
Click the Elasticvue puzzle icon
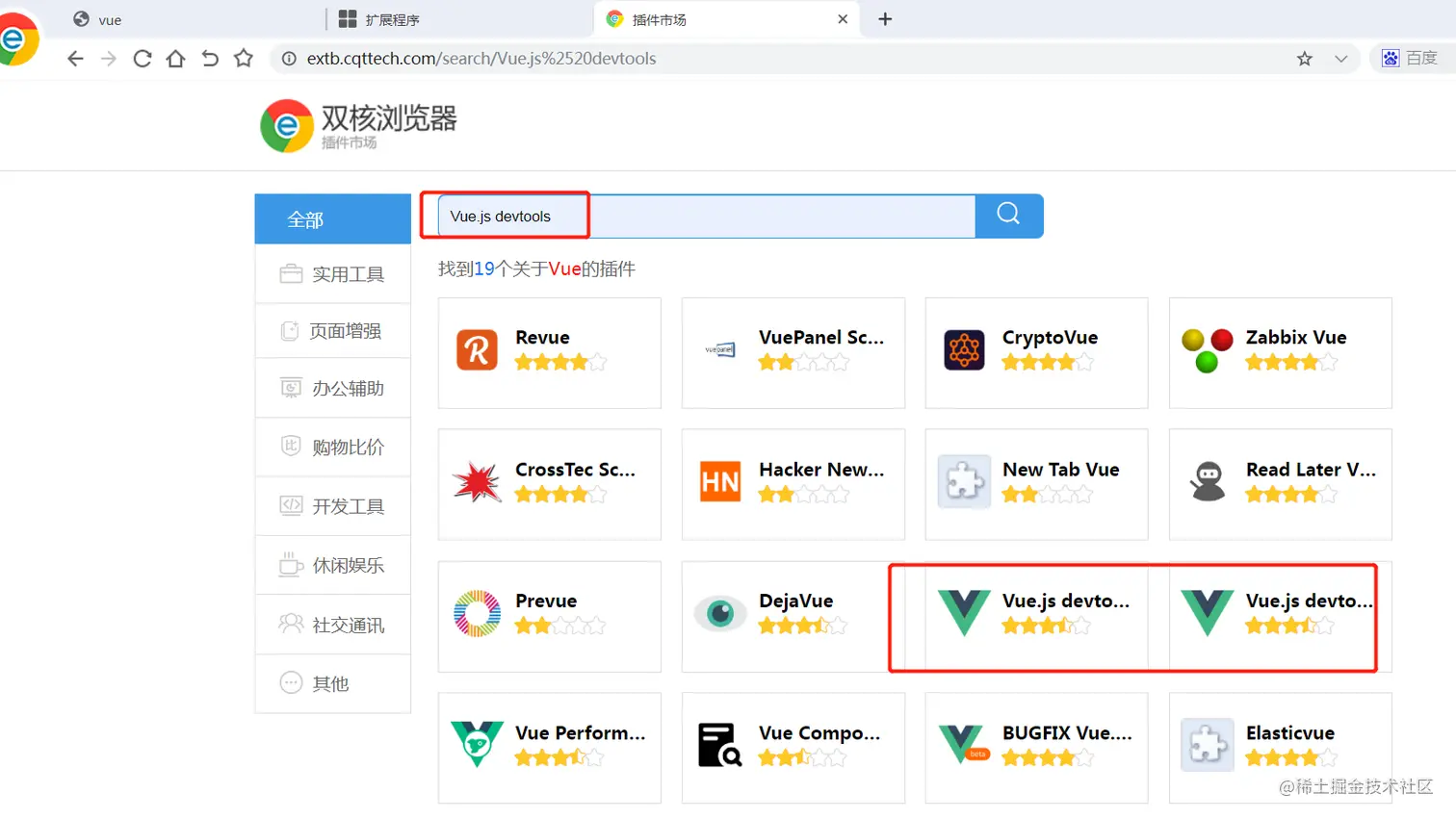(1208, 745)
